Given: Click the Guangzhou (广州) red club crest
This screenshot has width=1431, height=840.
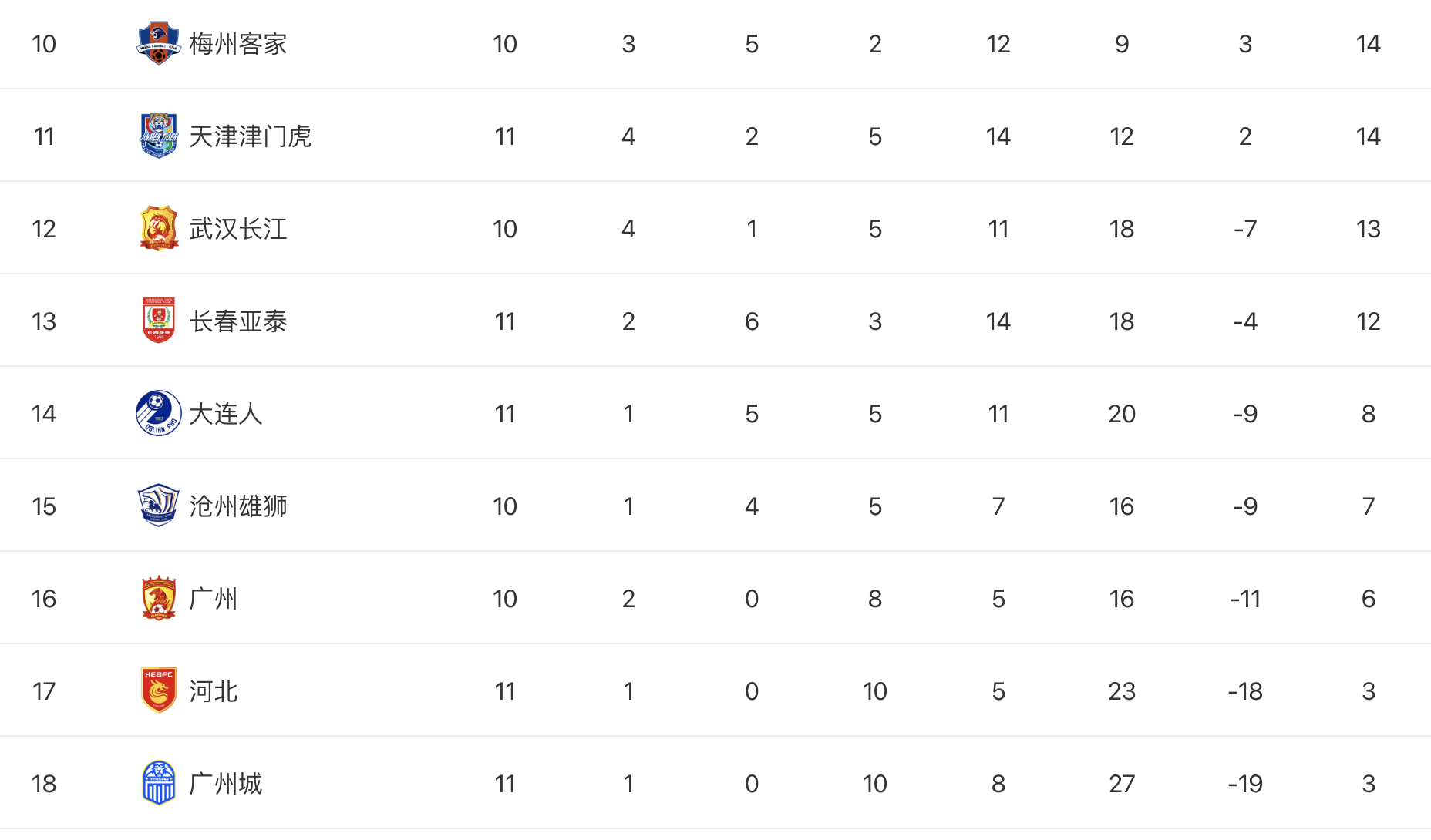Looking at the screenshot, I should (159, 598).
